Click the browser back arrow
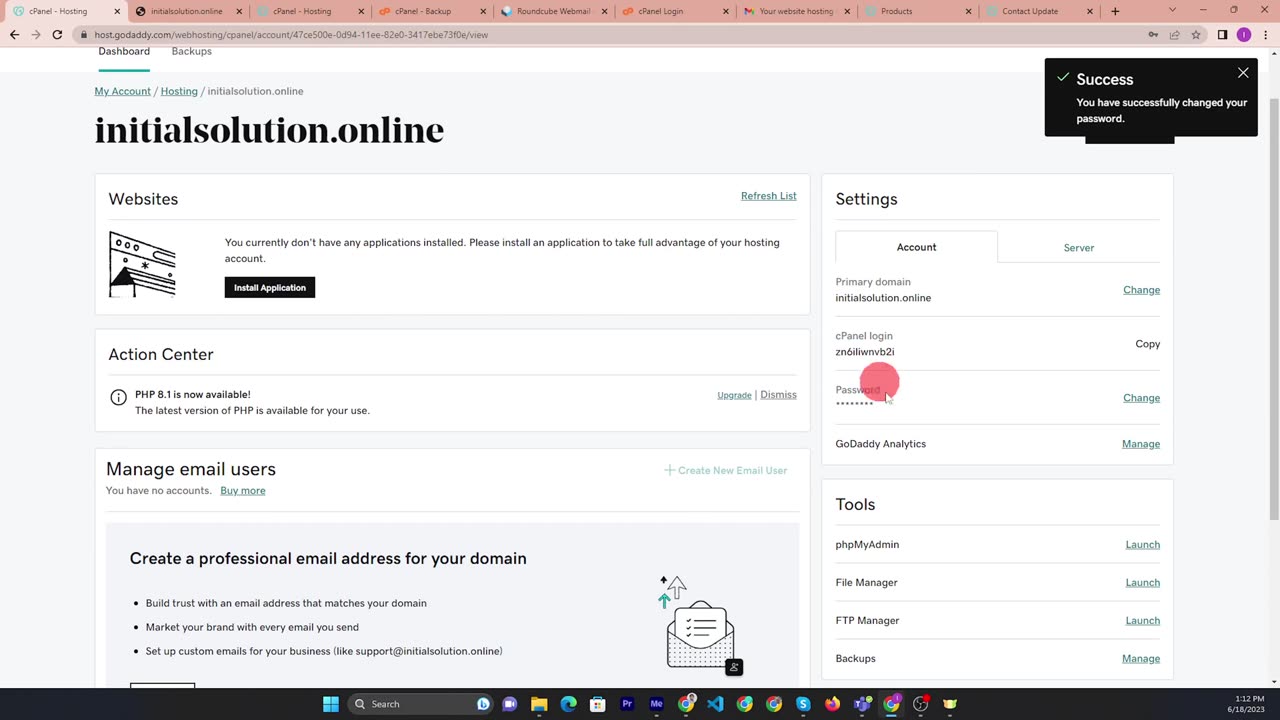The image size is (1280, 720). 14,34
